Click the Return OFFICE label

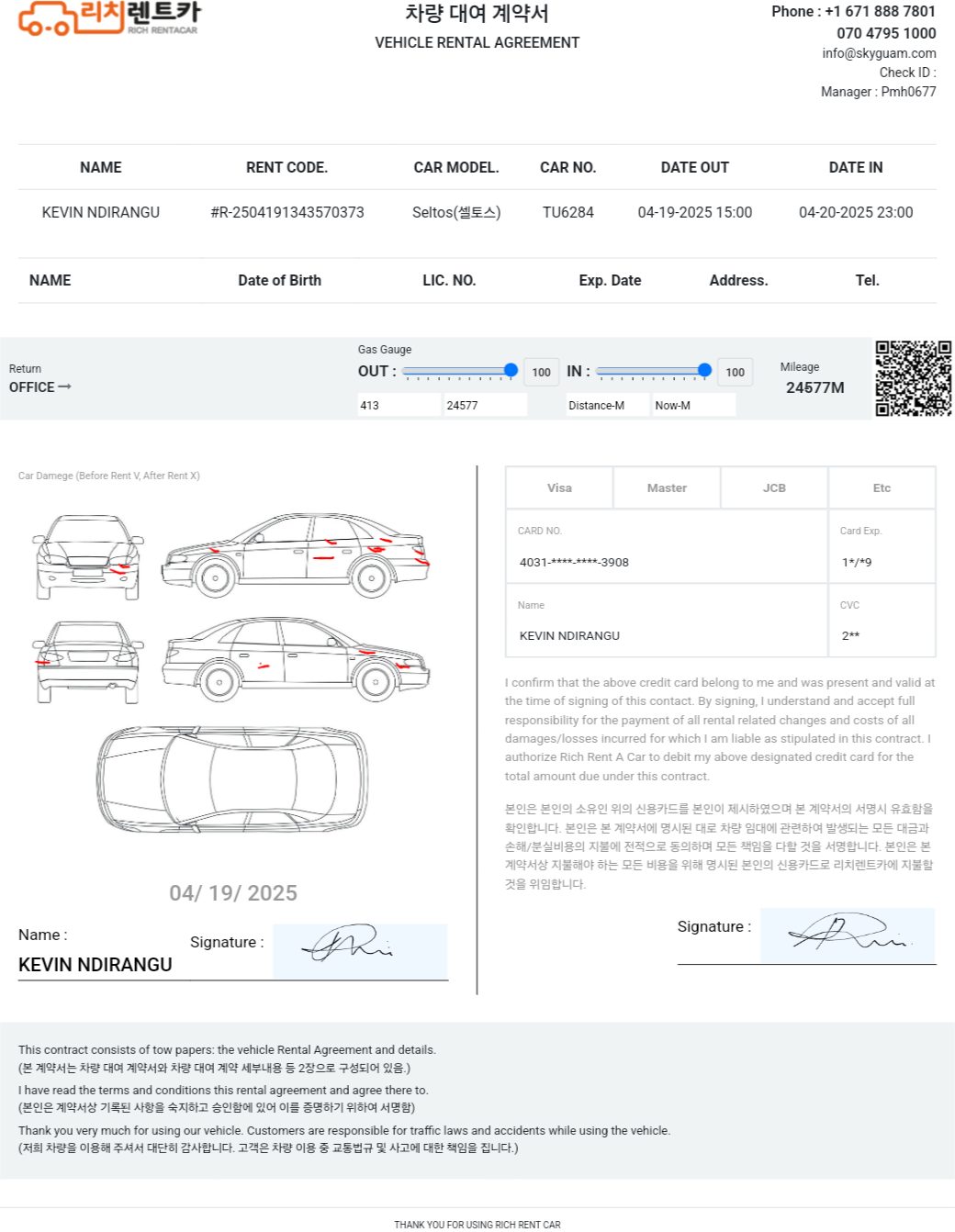pyautogui.click(x=40, y=378)
